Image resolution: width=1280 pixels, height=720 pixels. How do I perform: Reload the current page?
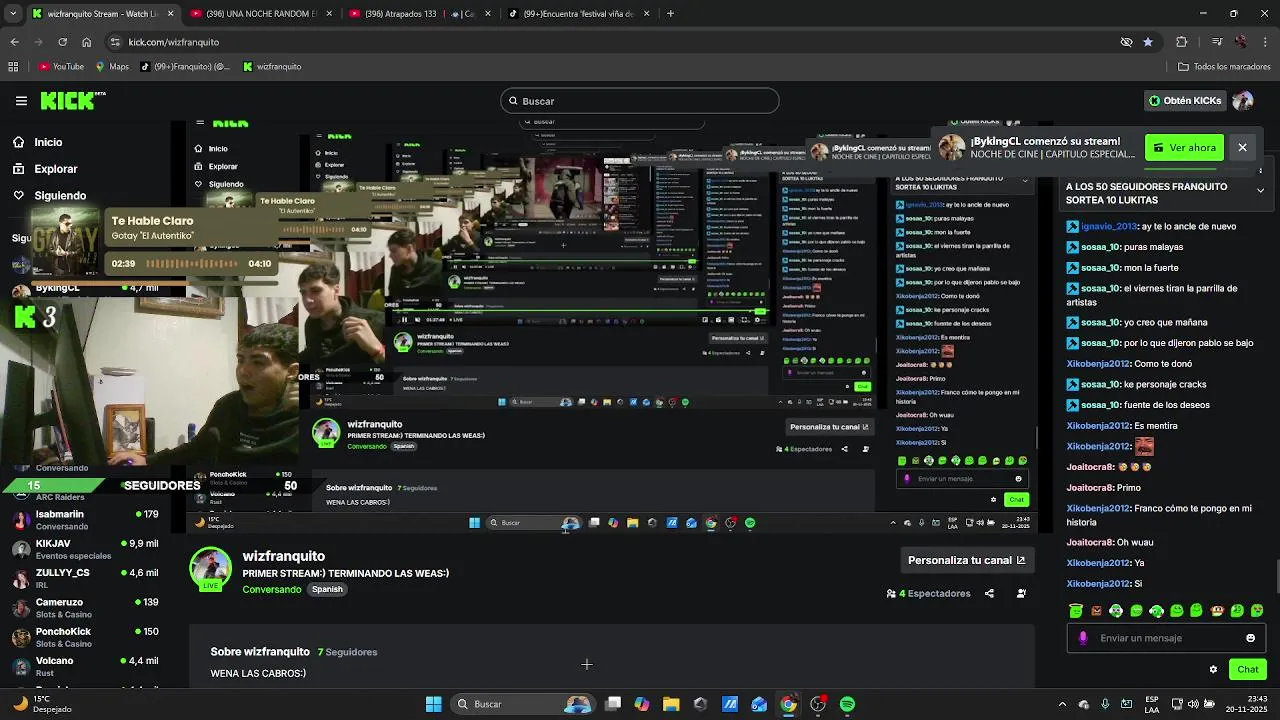pyautogui.click(x=62, y=42)
